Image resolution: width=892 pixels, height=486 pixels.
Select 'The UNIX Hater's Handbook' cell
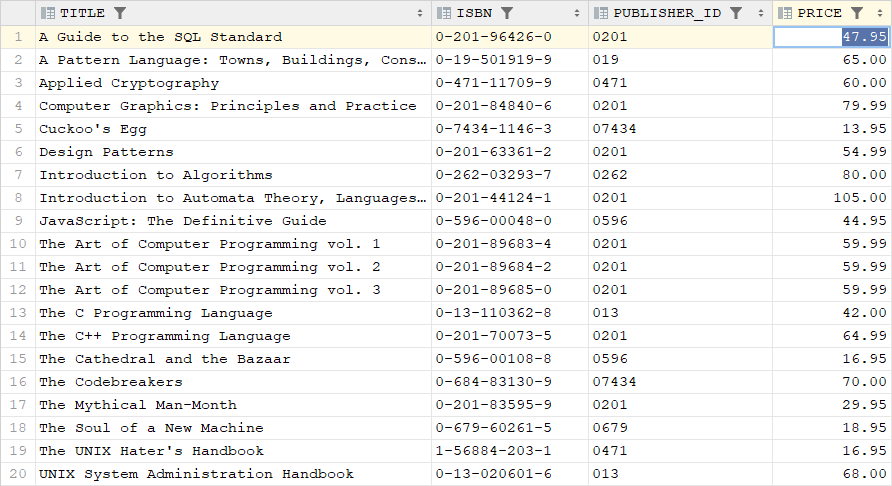click(x=233, y=451)
